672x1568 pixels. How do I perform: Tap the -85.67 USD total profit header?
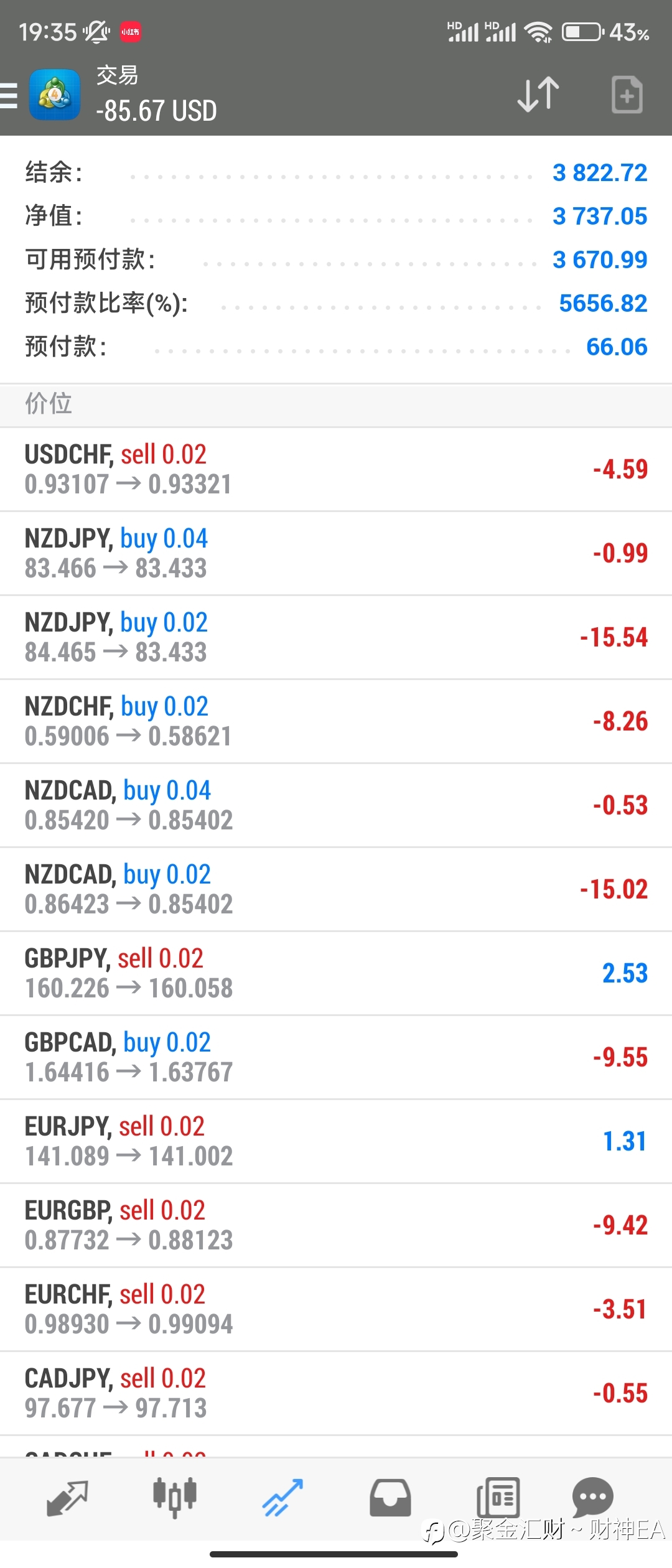[156, 111]
